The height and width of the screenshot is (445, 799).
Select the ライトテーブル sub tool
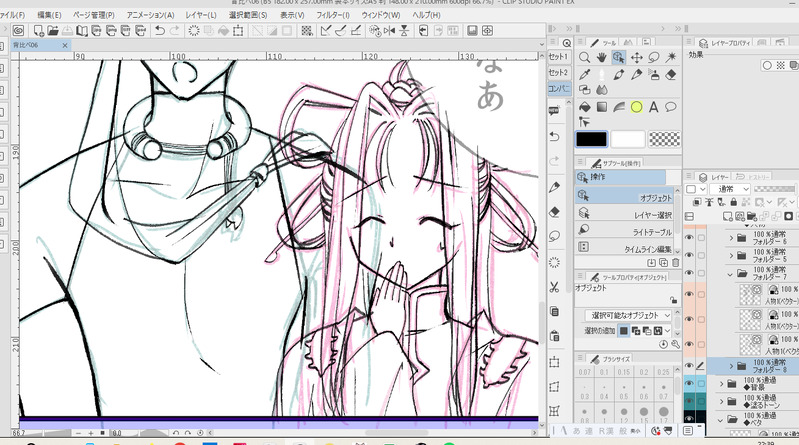(625, 231)
